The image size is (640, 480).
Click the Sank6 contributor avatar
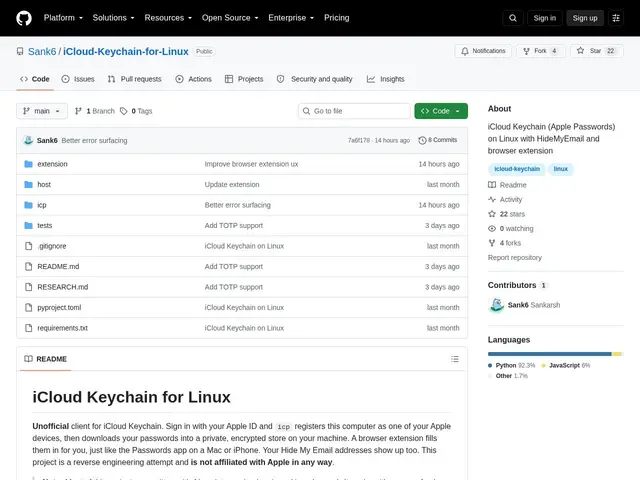coord(496,305)
